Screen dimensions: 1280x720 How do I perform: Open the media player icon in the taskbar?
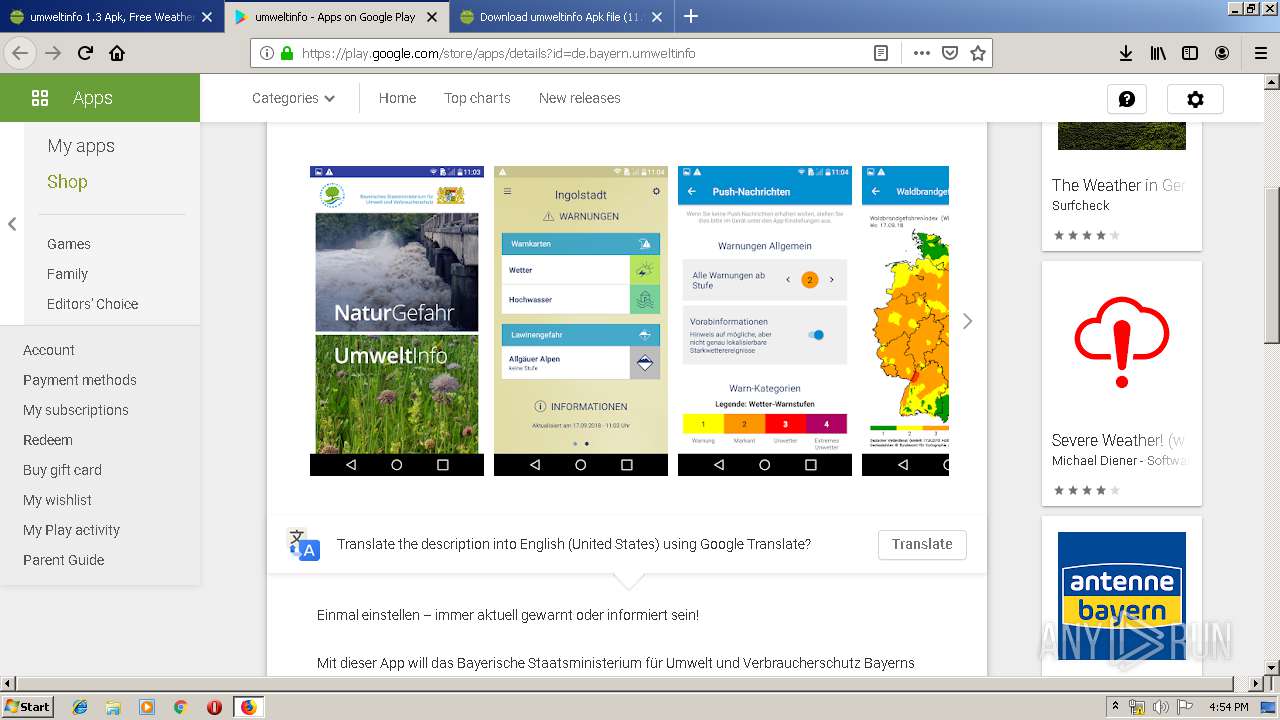[x=147, y=707]
